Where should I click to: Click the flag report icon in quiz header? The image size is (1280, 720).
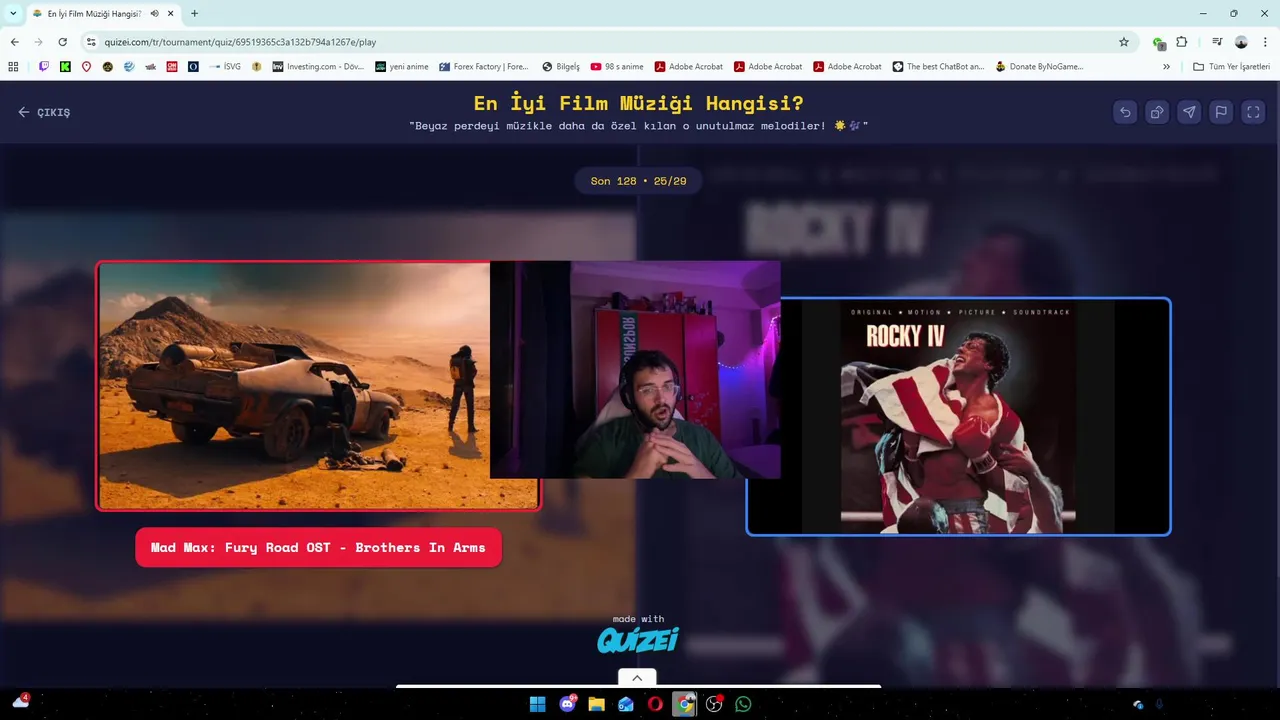(1221, 112)
